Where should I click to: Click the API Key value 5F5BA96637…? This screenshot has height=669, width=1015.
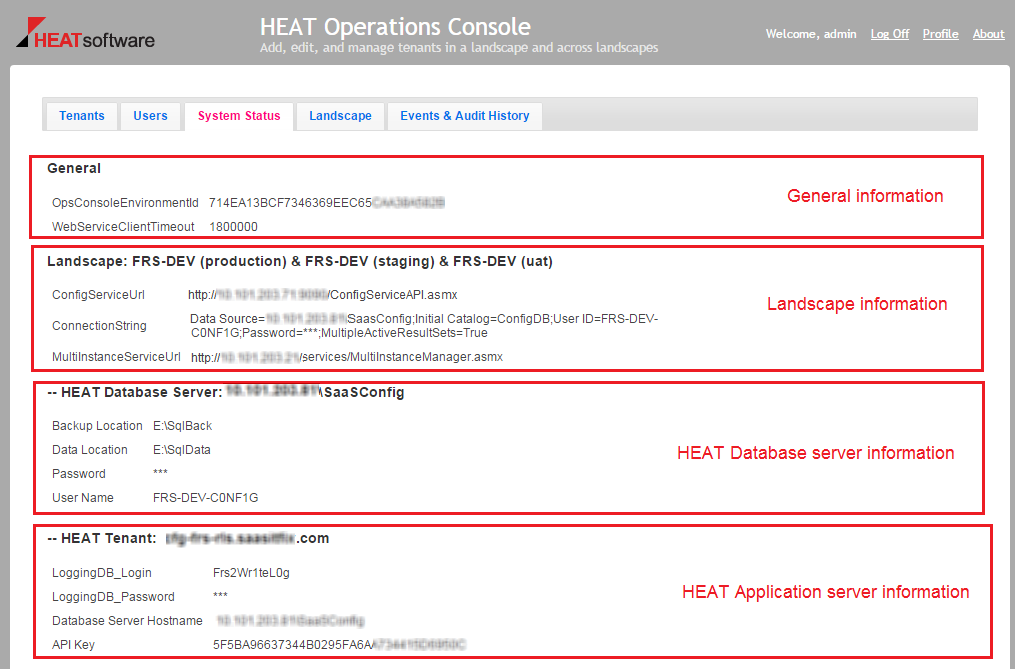(339, 644)
